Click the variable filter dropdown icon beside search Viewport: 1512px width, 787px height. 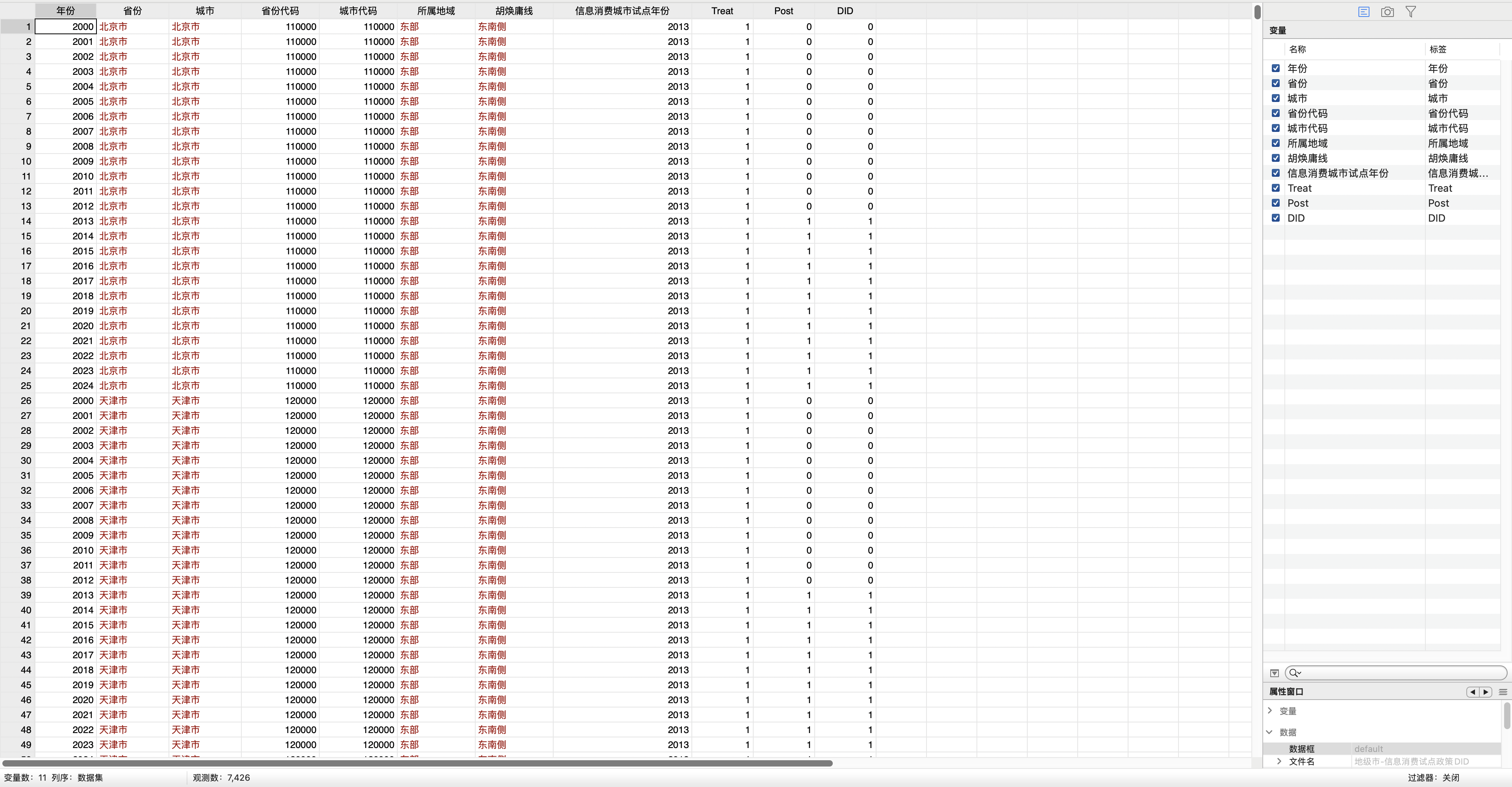1274,673
